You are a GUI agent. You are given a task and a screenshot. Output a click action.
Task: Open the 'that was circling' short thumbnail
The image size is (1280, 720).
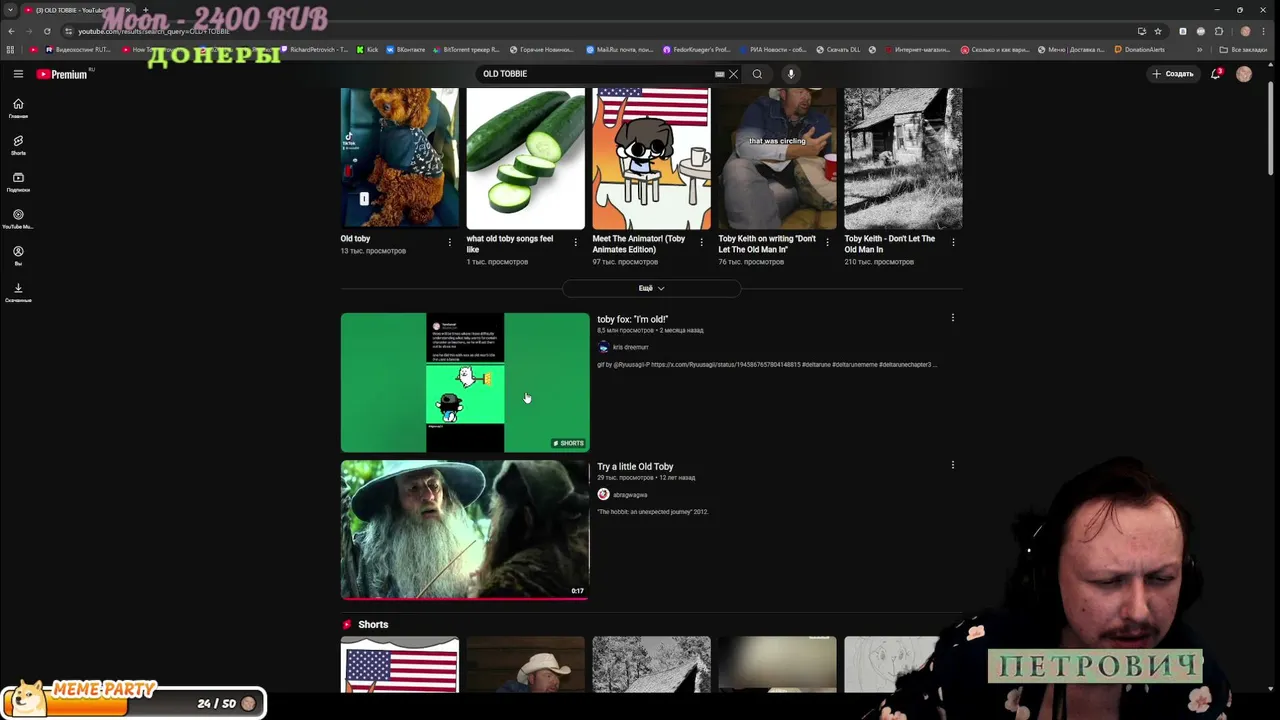click(777, 158)
